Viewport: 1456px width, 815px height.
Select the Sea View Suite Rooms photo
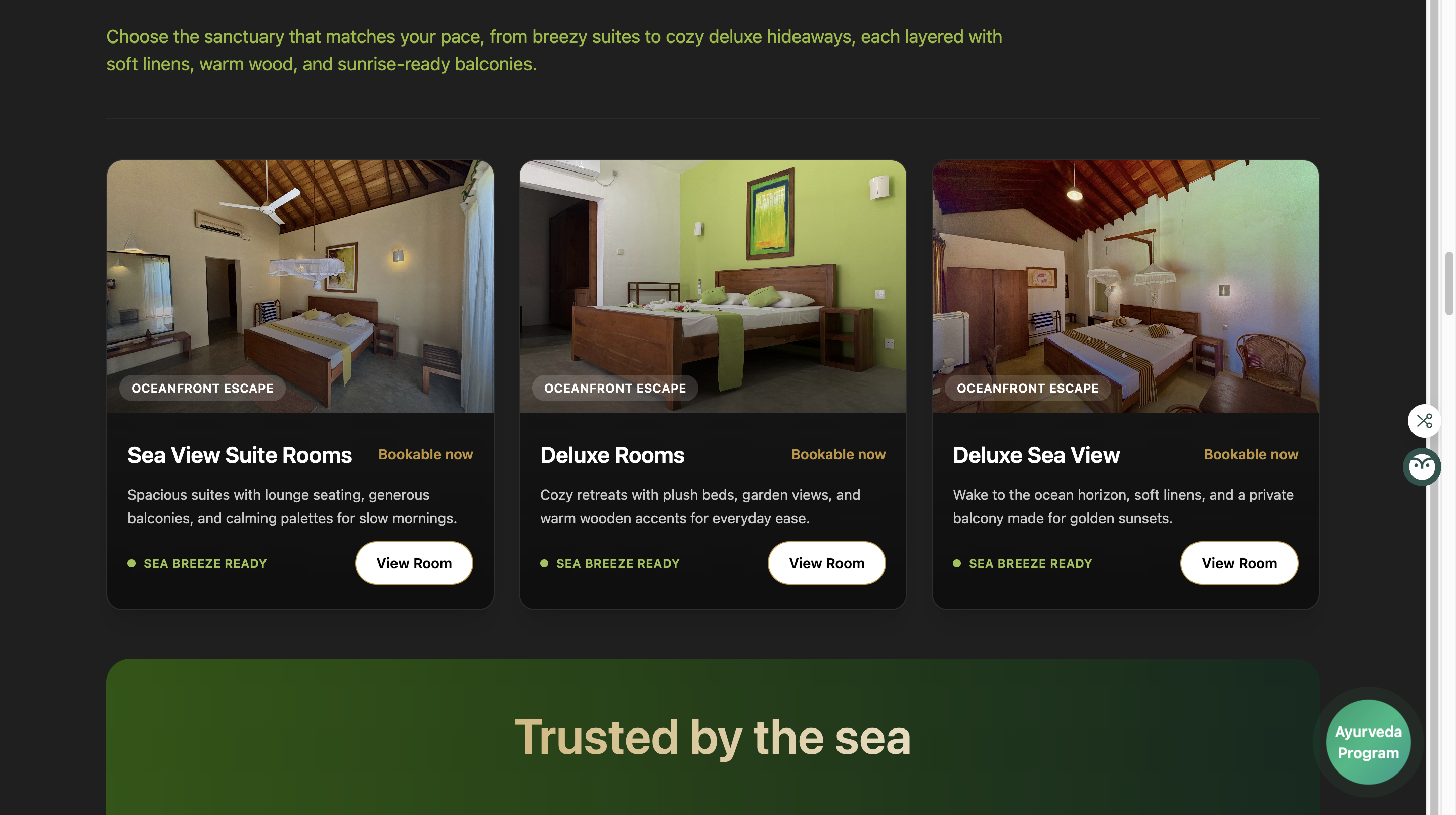(x=300, y=287)
